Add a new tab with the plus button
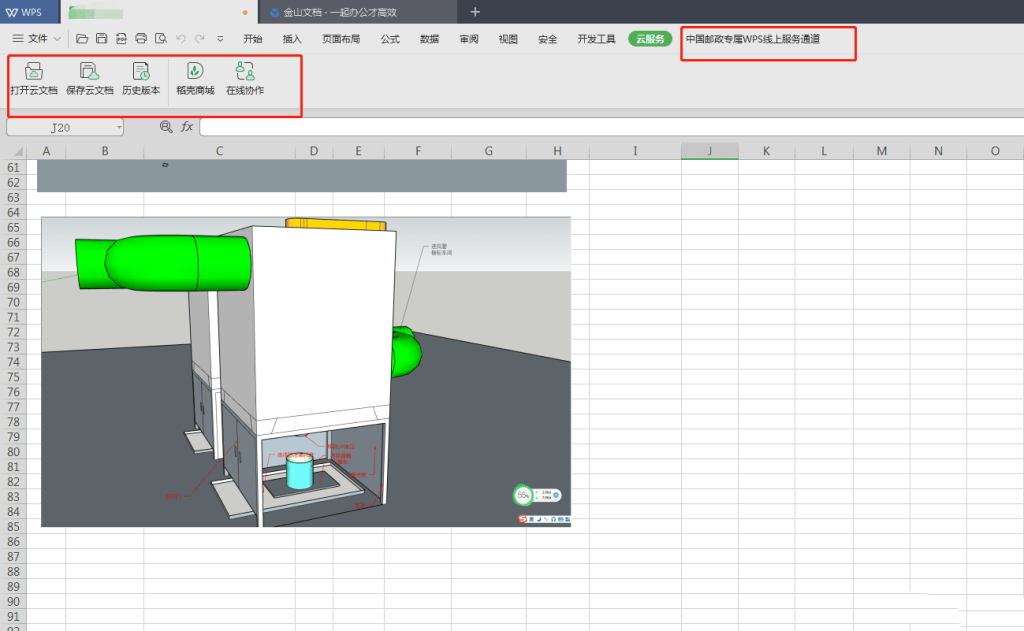 [475, 12]
